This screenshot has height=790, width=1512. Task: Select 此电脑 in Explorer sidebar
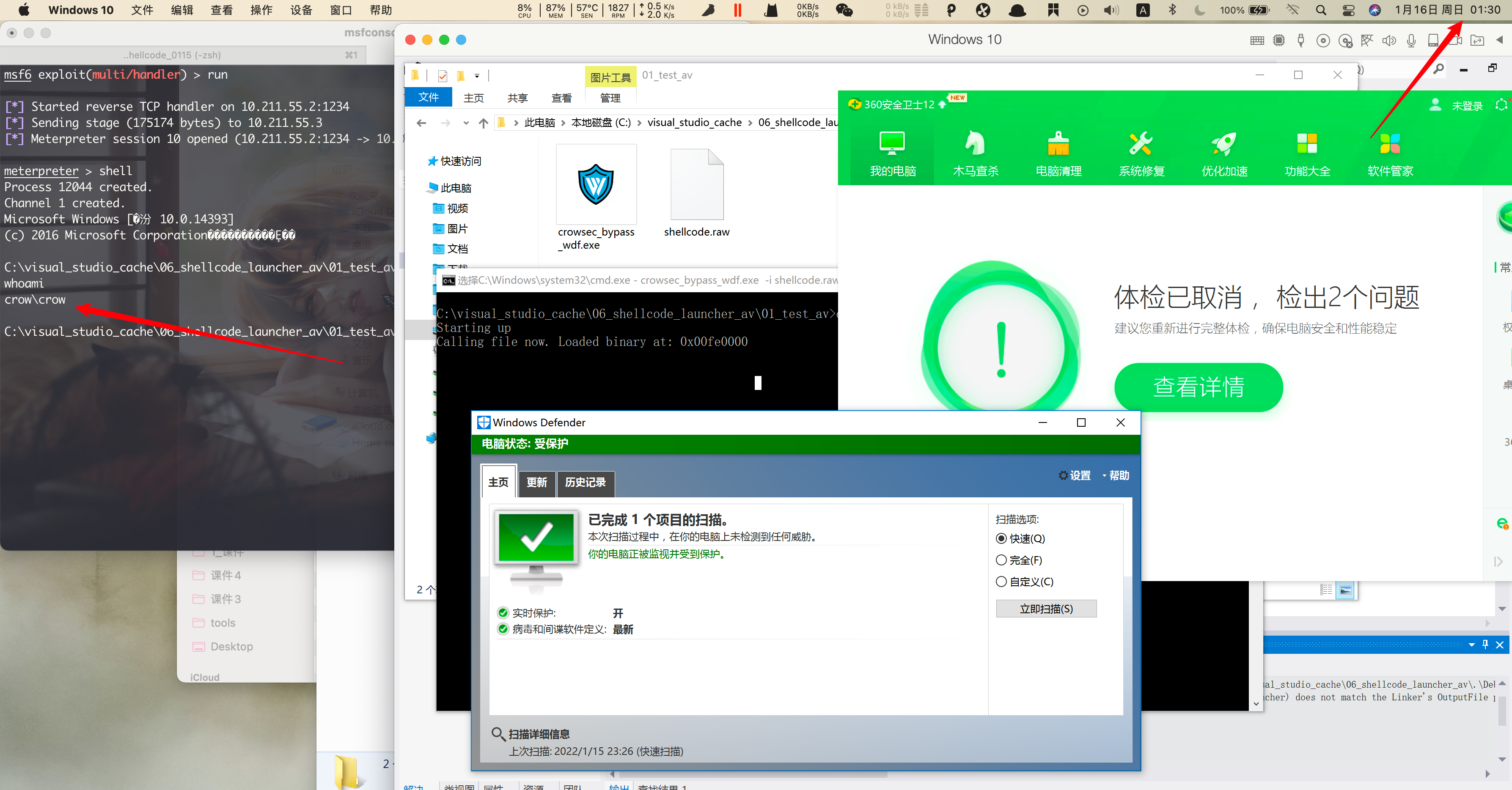pos(450,188)
